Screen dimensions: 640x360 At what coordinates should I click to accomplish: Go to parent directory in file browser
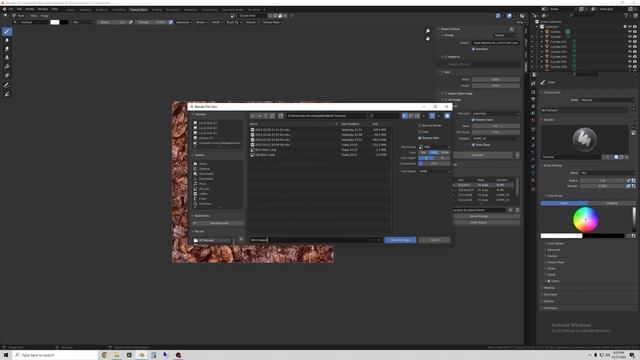pos(266,116)
